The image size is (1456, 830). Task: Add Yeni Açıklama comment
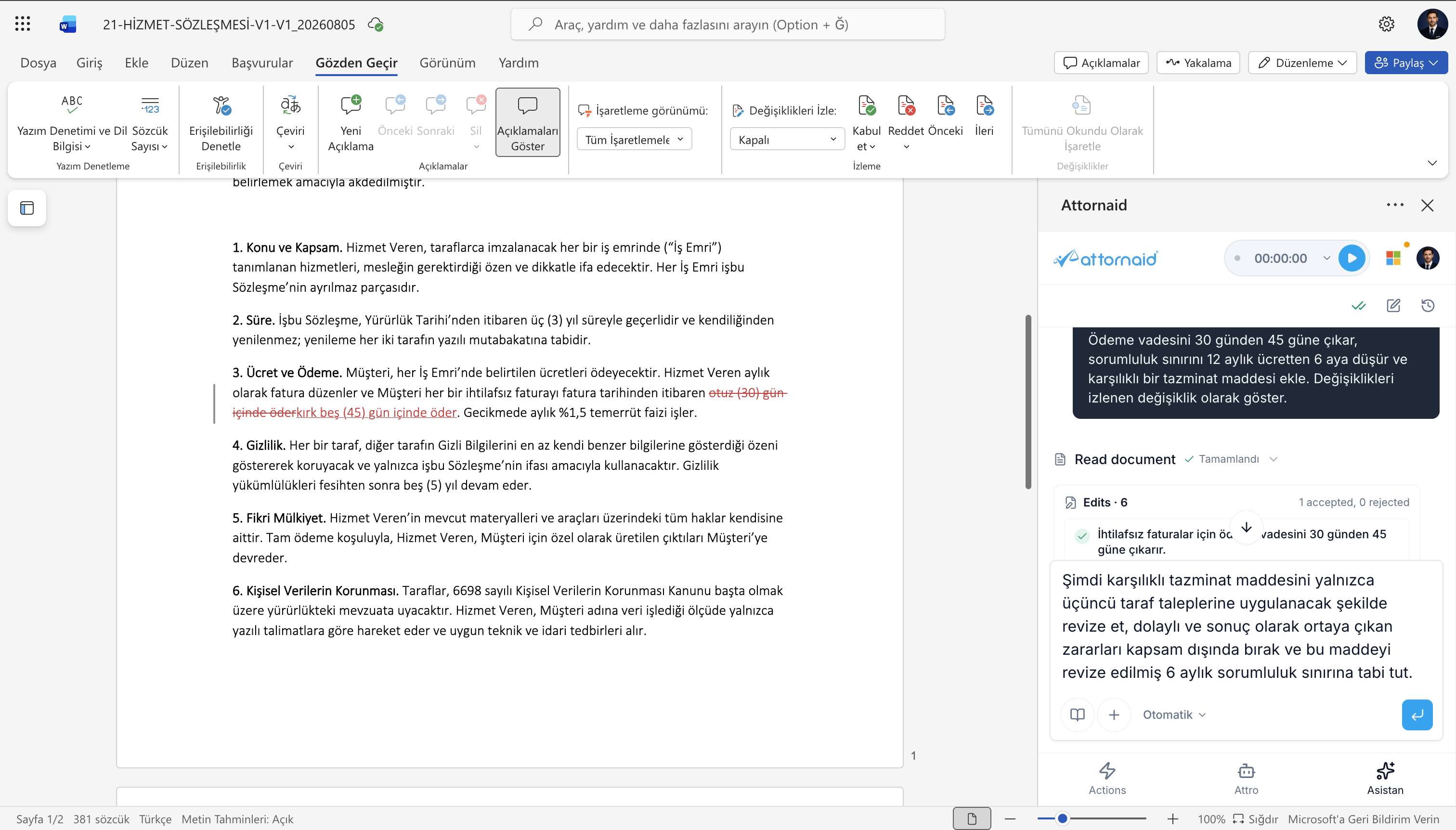(x=351, y=123)
